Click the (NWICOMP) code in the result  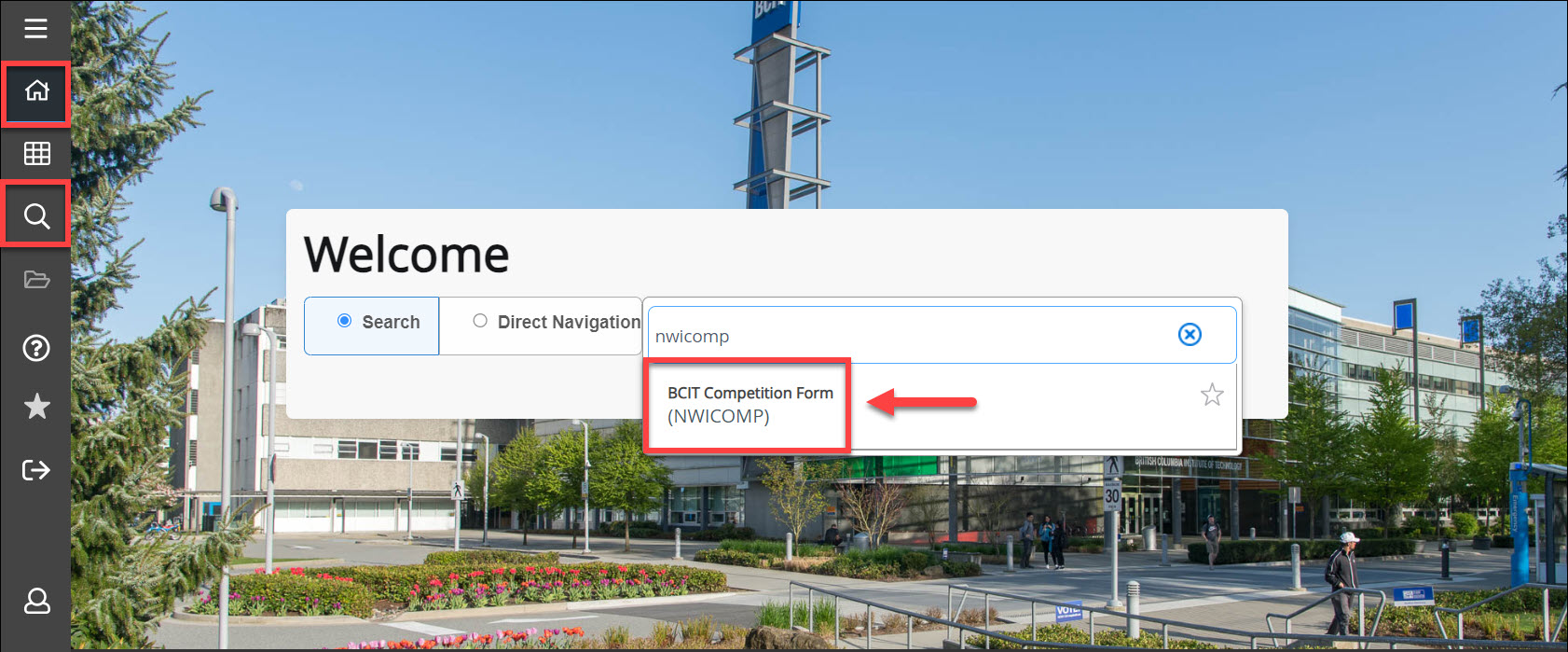coord(718,417)
